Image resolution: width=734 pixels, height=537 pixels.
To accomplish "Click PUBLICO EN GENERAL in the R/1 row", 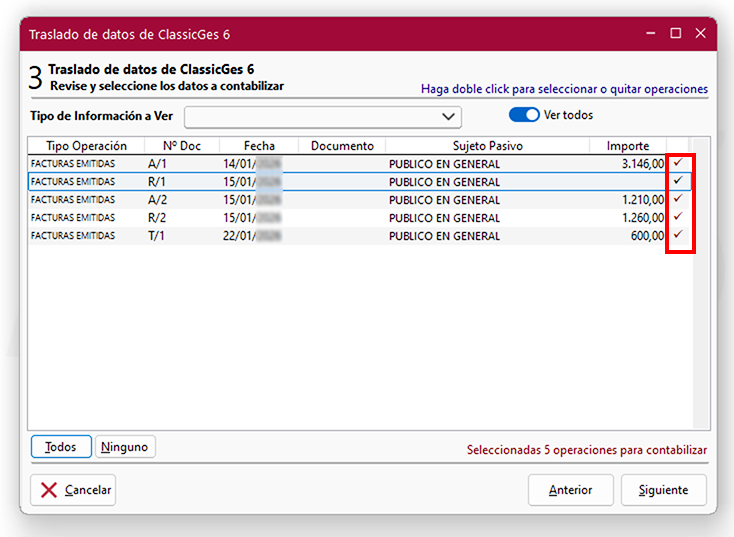I will click(x=444, y=182).
